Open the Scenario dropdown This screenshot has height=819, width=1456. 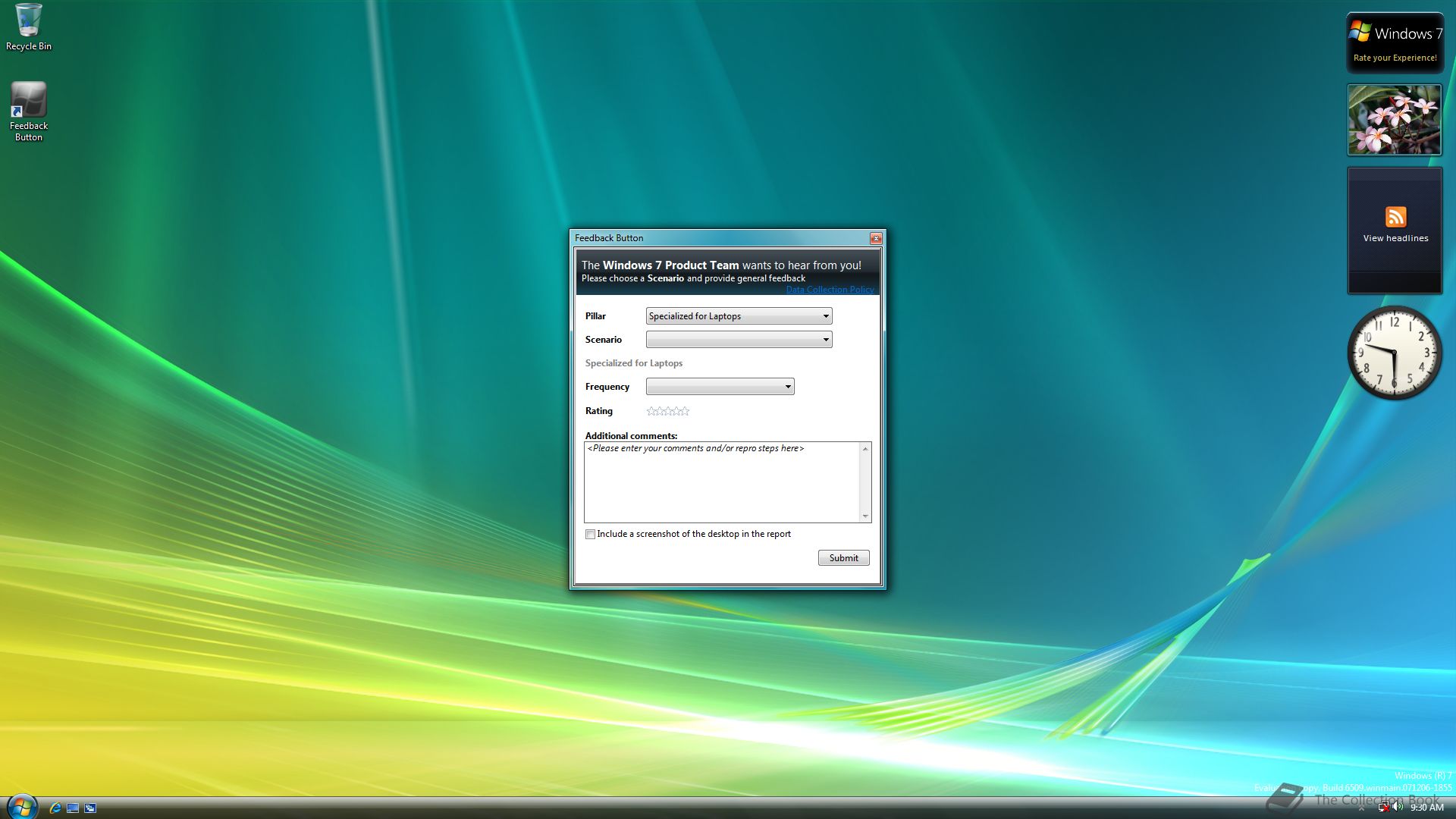739,340
